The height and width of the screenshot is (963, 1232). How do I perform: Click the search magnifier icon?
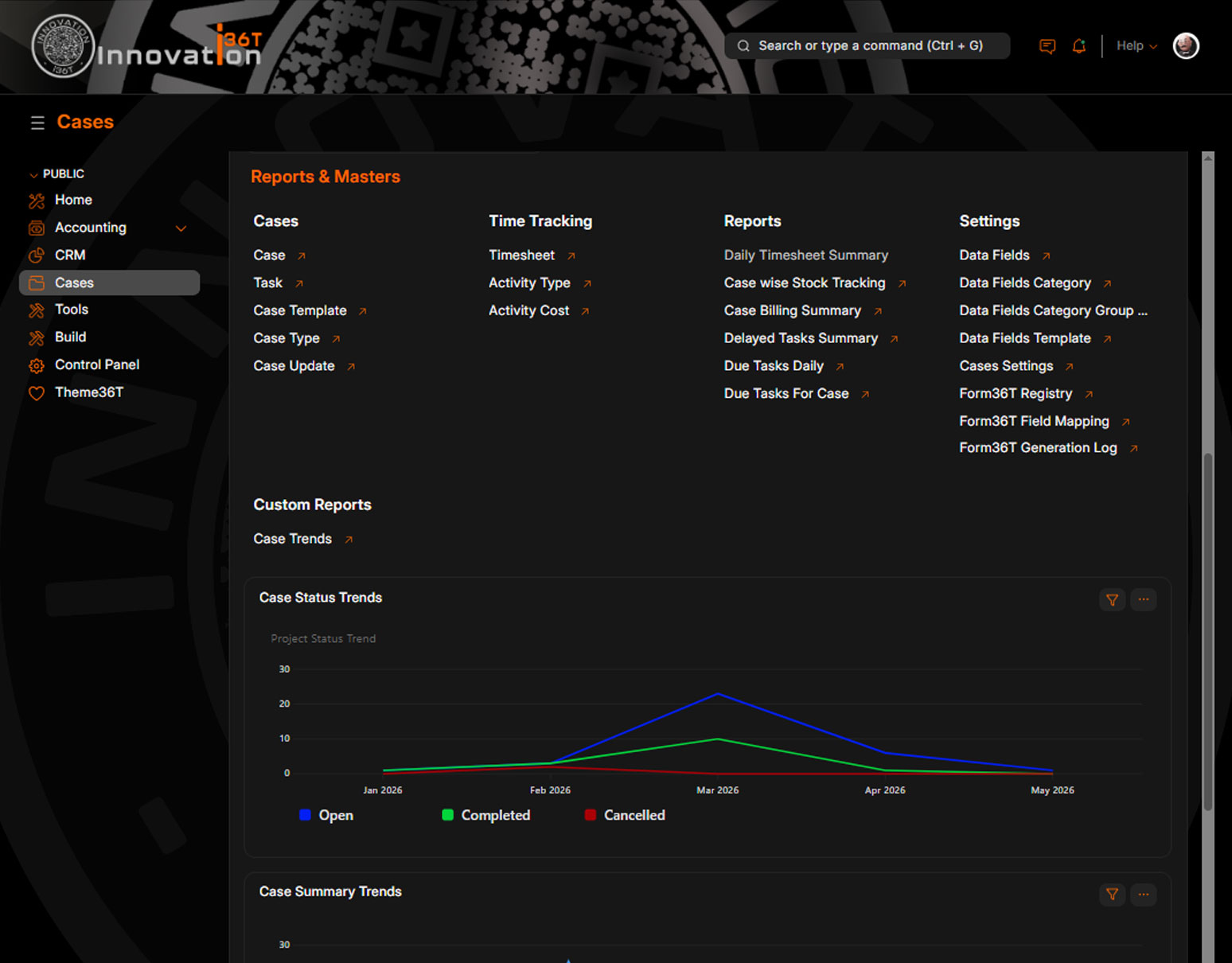tap(743, 46)
